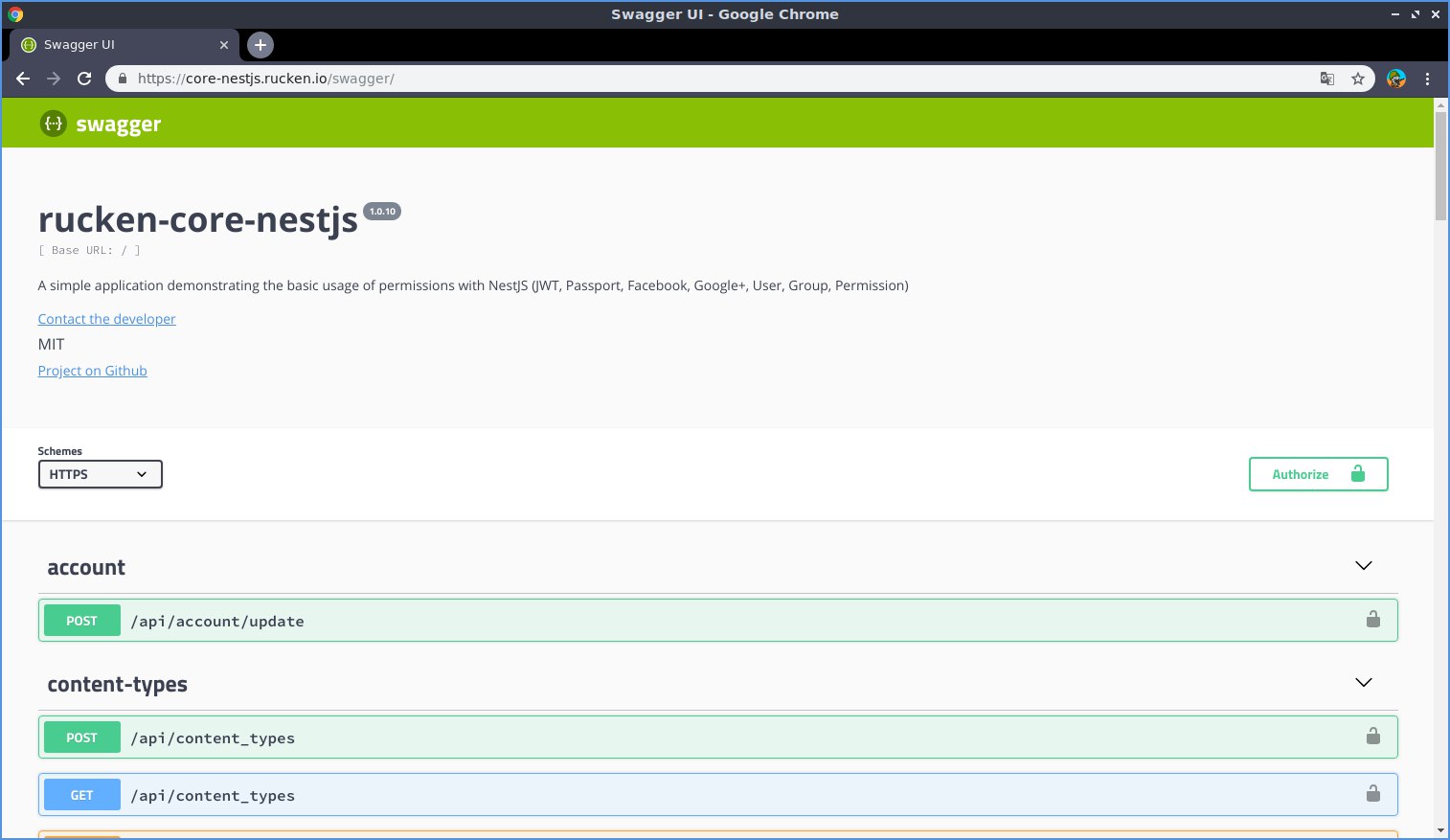This screenshot has height=840, width=1450.
Task: Click the Authorize button
Action: tap(1318, 474)
